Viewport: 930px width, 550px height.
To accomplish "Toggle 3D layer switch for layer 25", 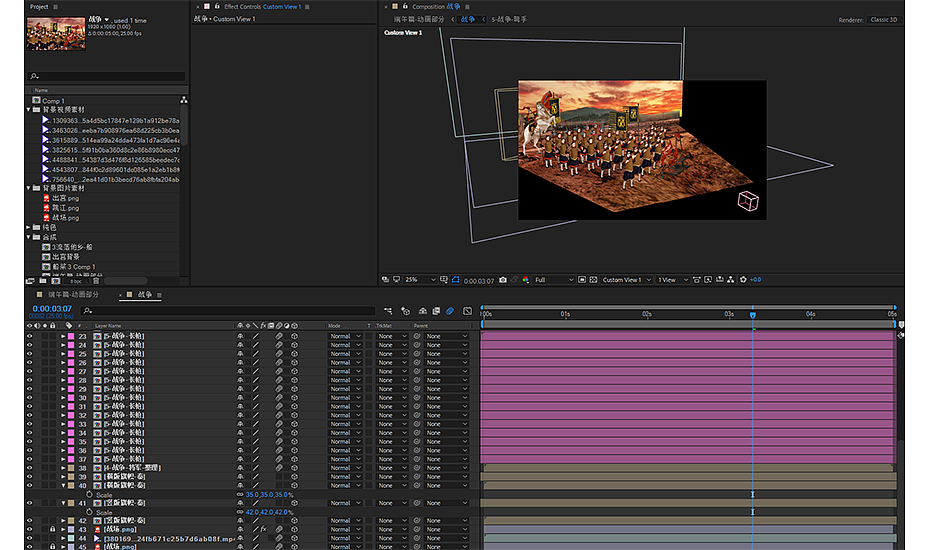I will (x=294, y=353).
